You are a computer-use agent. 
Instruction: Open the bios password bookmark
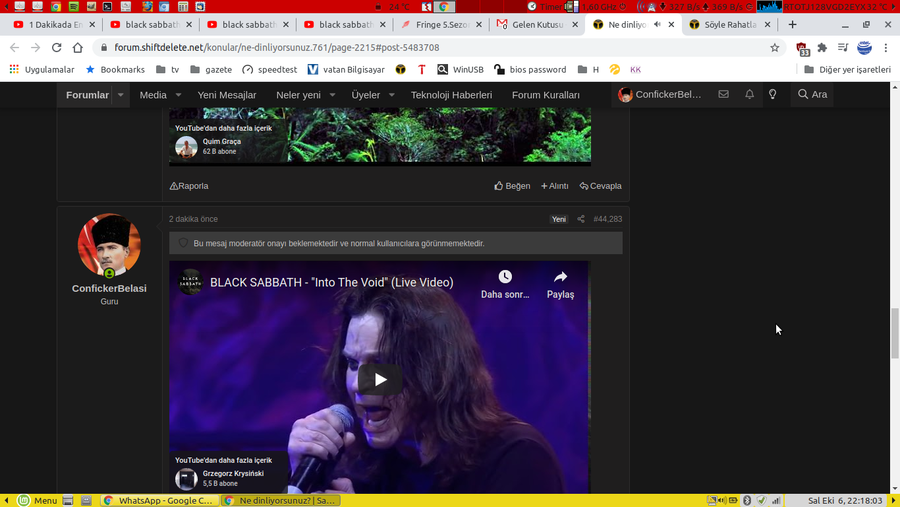530,69
